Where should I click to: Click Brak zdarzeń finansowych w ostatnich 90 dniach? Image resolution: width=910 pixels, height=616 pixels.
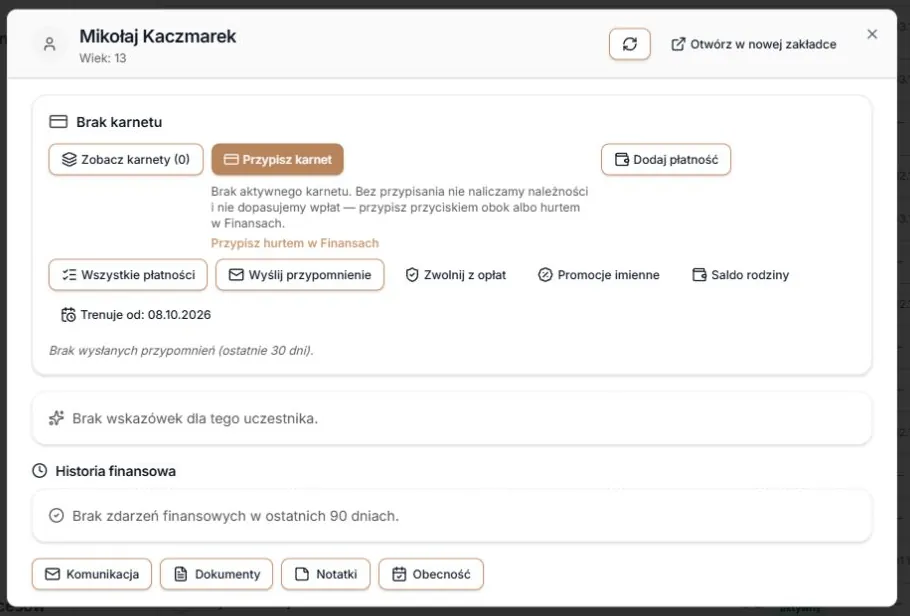(x=236, y=516)
